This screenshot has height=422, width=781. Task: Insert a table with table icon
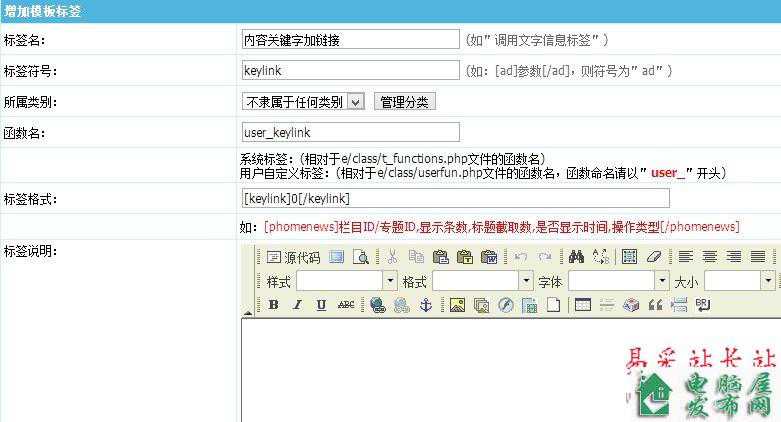pyautogui.click(x=583, y=304)
